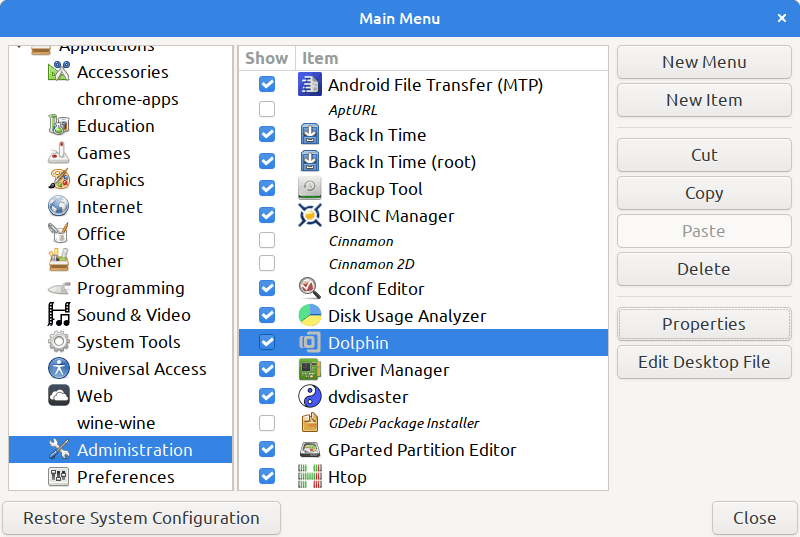Click the Preferences category icon
Image resolution: width=800 pixels, height=537 pixels.
coord(59,477)
